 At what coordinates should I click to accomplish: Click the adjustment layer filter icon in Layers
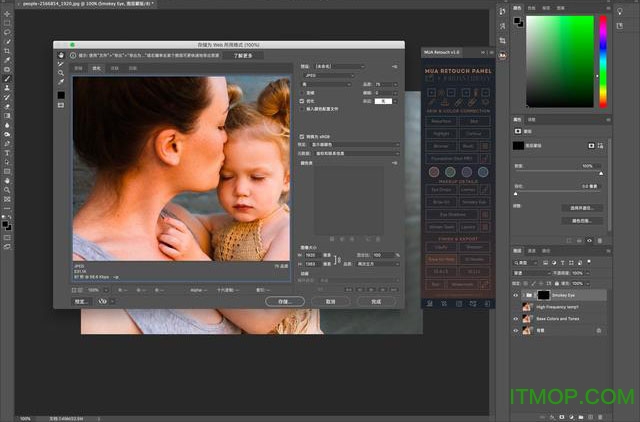554,263
